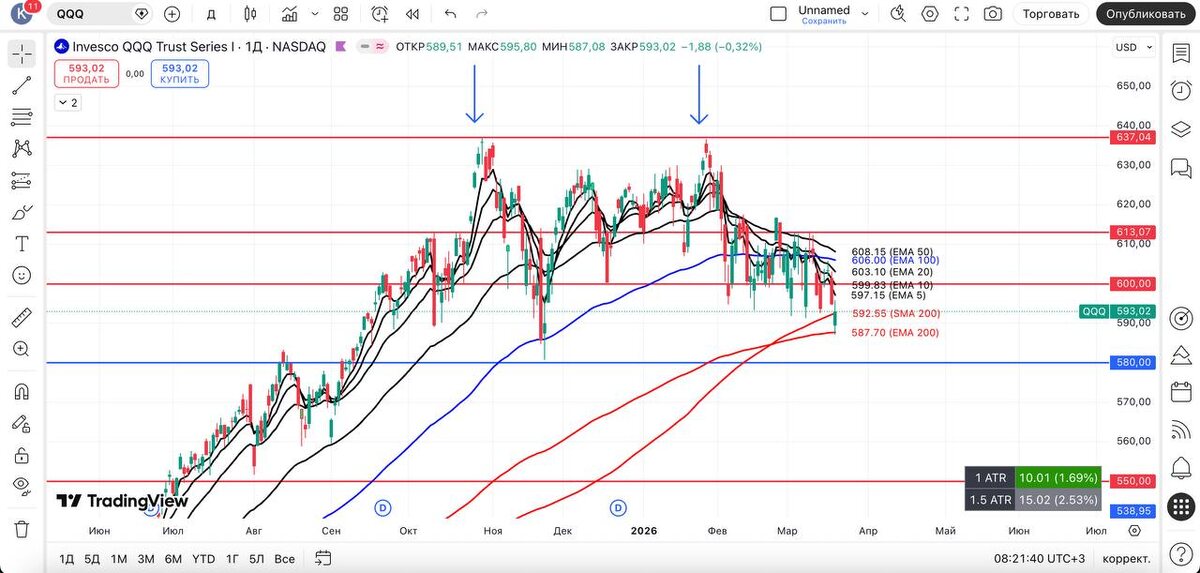Open forecasting and measurement tools
The height and width of the screenshot is (573, 1200).
tap(21, 181)
